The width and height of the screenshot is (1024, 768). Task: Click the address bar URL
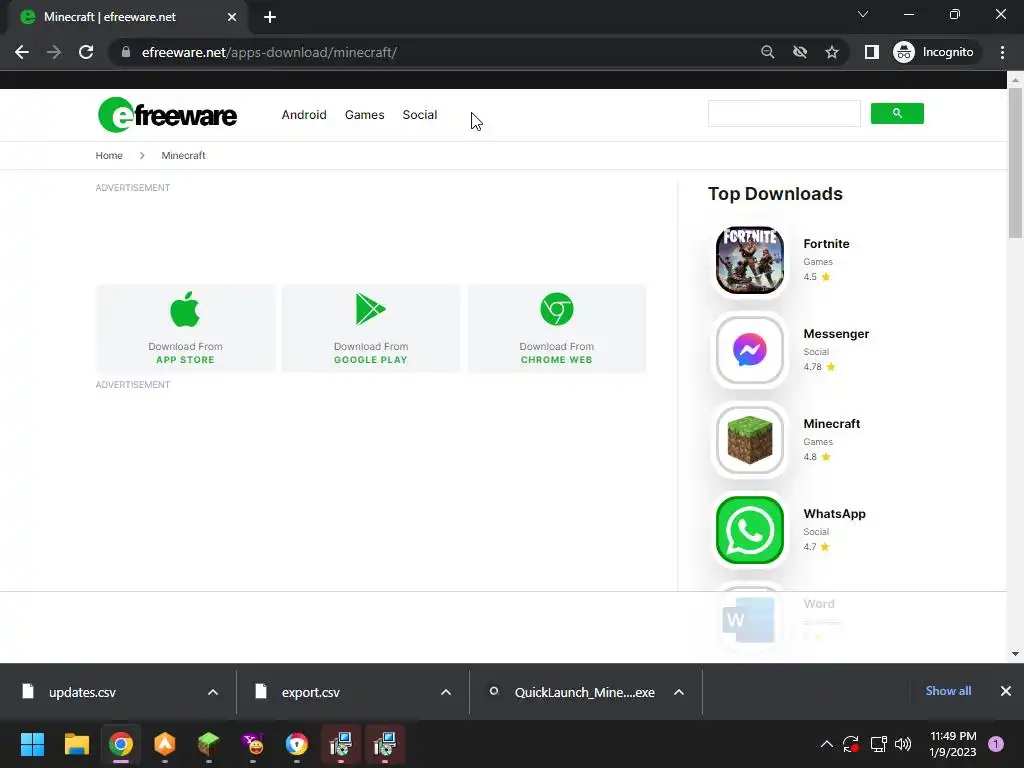point(269,52)
